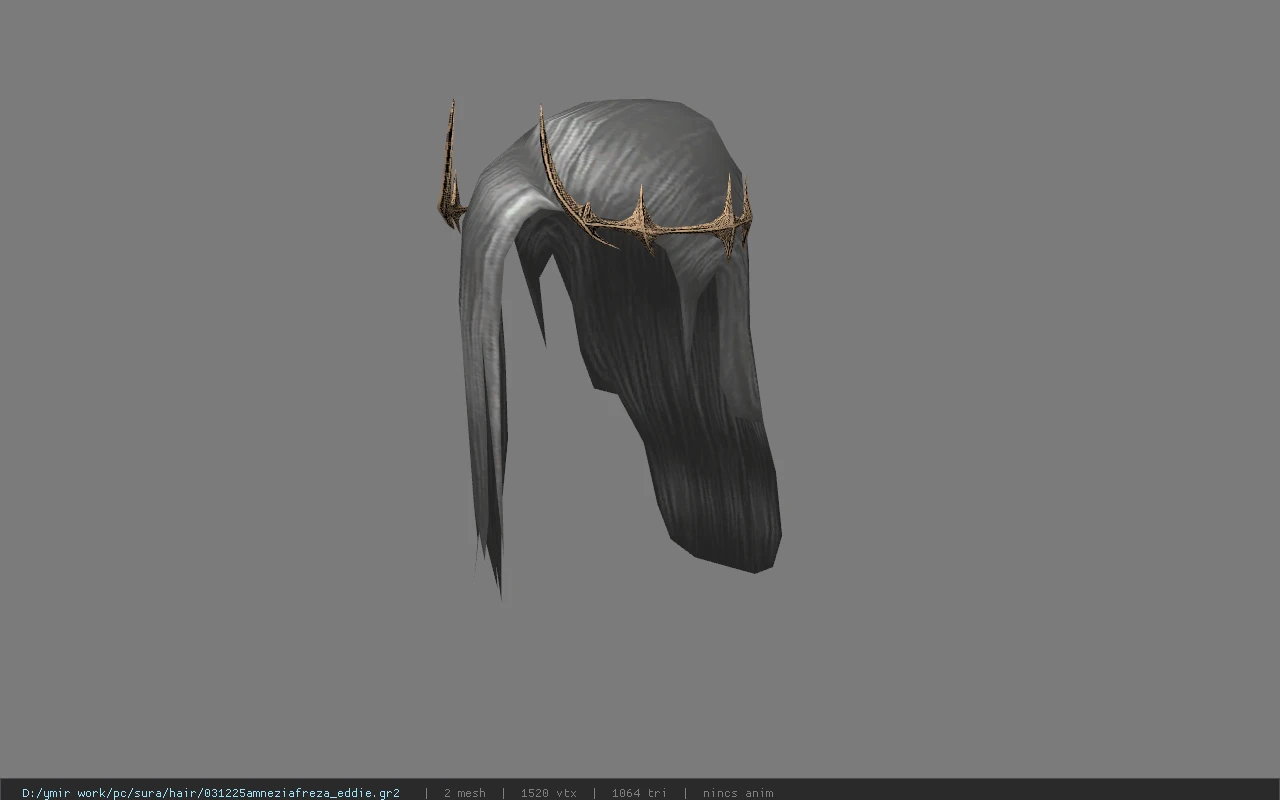Click the "nincs anim" status text
The image size is (1280, 800).
click(x=738, y=793)
